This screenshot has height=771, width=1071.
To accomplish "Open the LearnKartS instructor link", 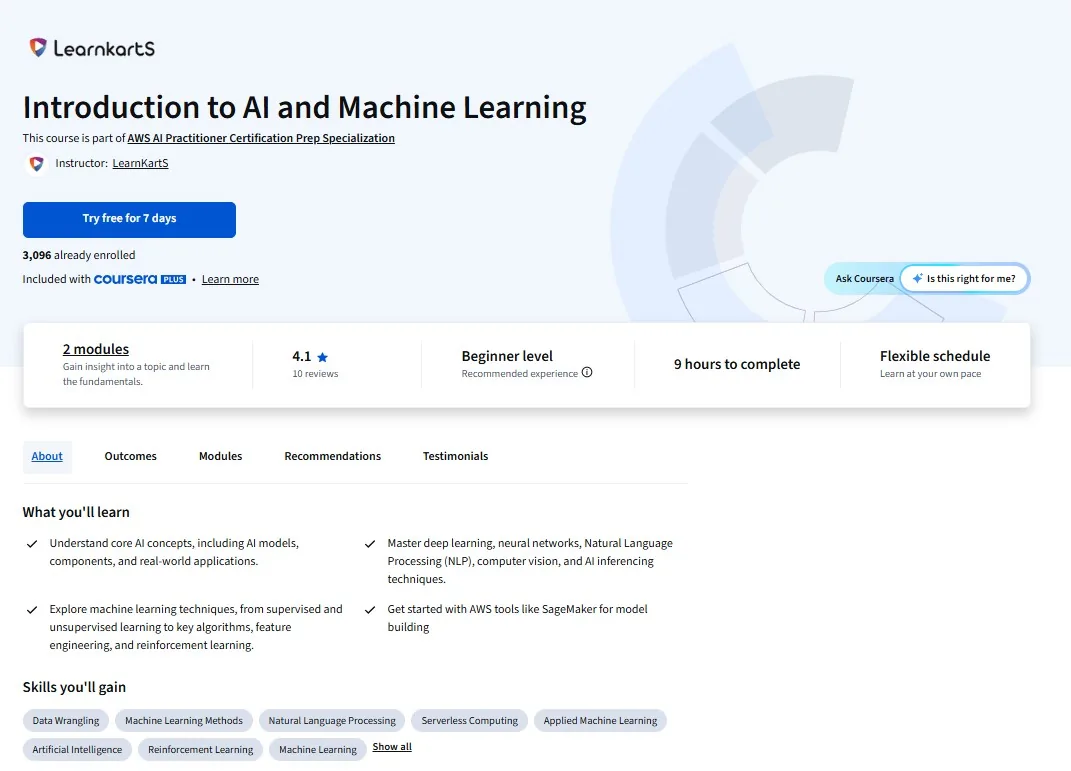I will (x=140, y=163).
